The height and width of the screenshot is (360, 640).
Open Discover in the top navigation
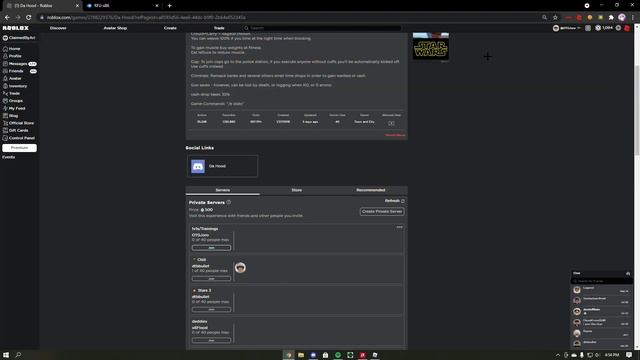(58, 28)
